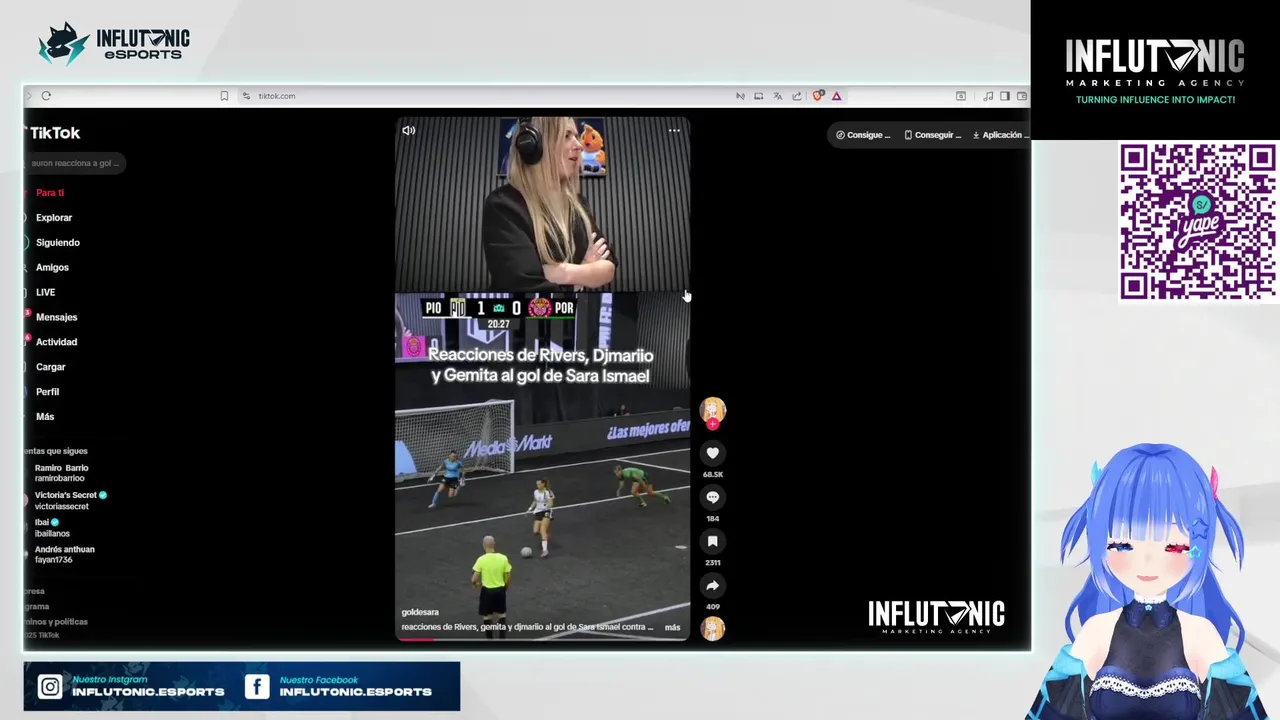Open Ramiro Barrio followed account
The width and height of the screenshot is (1280, 720).
(x=62, y=473)
